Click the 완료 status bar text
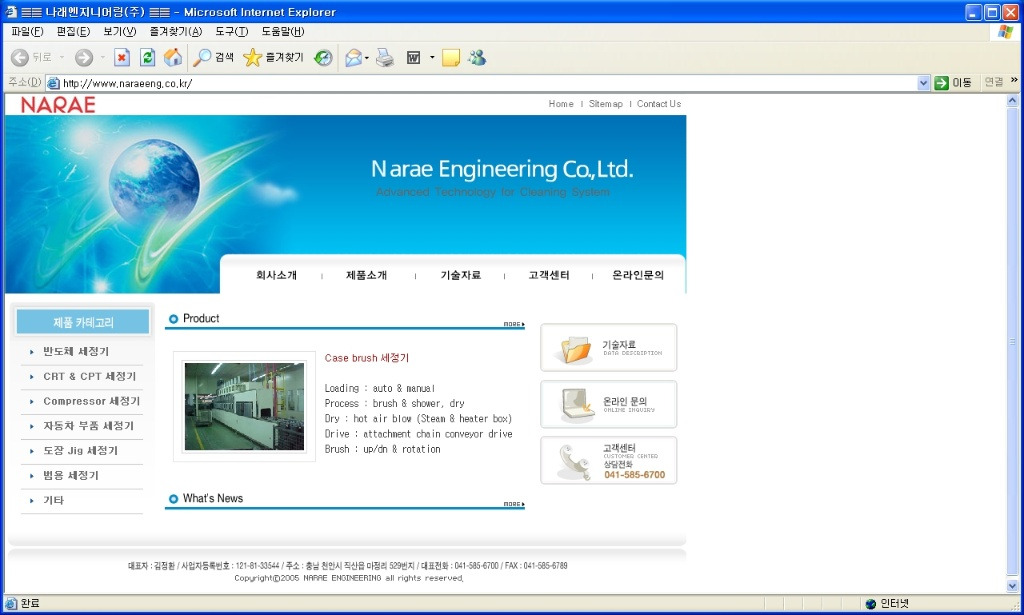This screenshot has height=615, width=1024. point(30,604)
